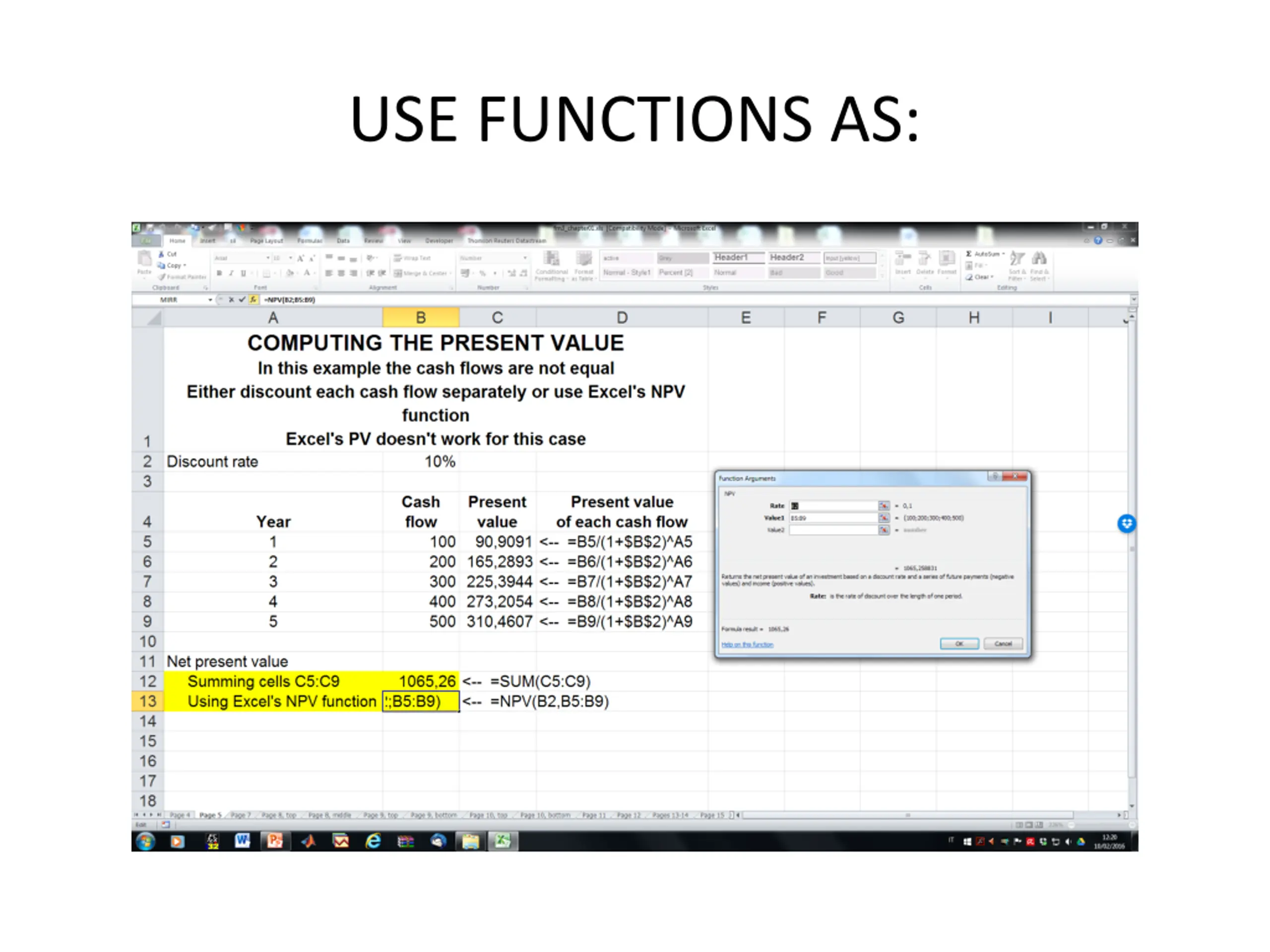Toggle Align Text Left
Image resolution: width=1270 pixels, height=952 pixels.
tap(328, 273)
